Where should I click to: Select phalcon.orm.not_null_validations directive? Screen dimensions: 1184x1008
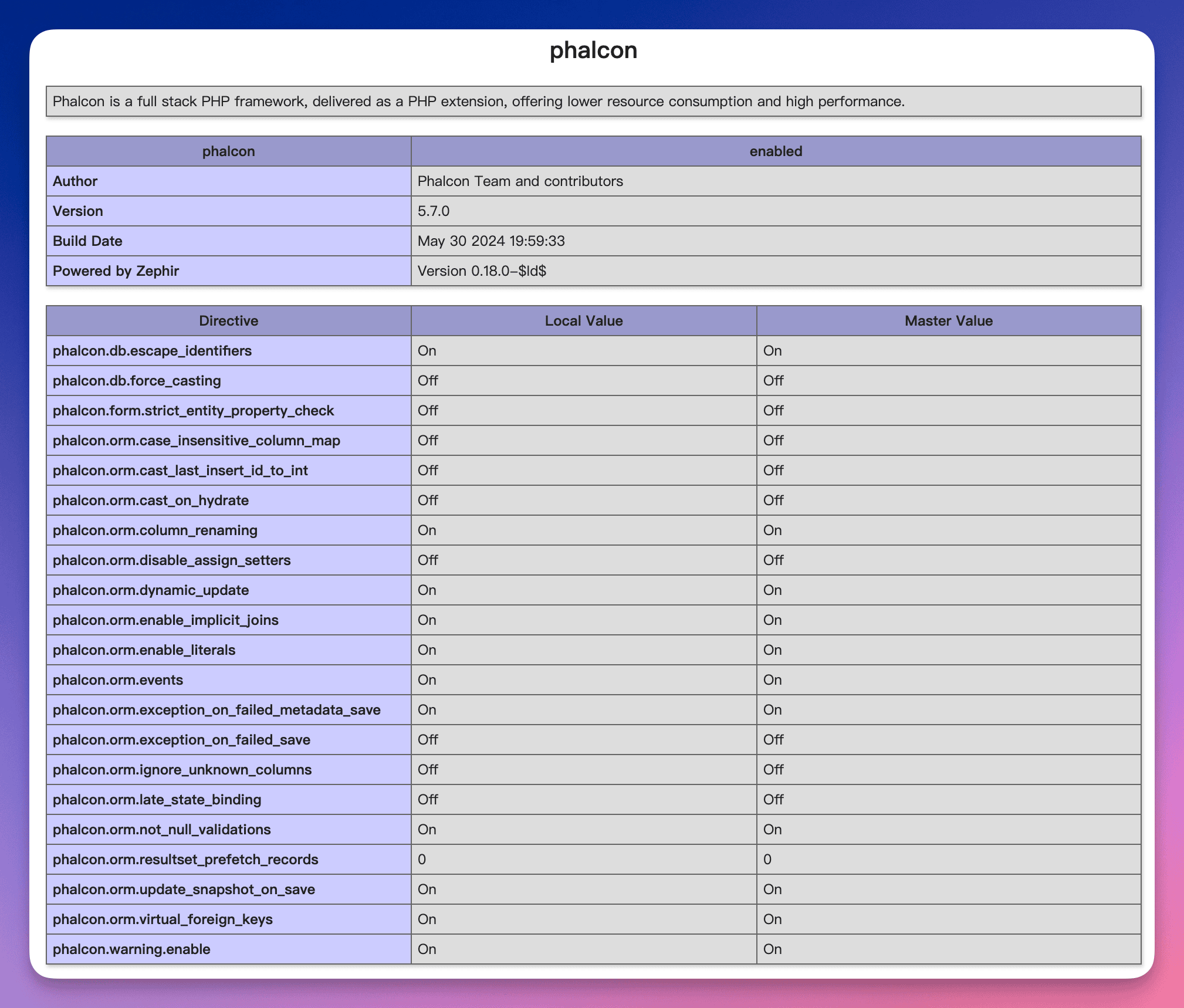(162, 830)
